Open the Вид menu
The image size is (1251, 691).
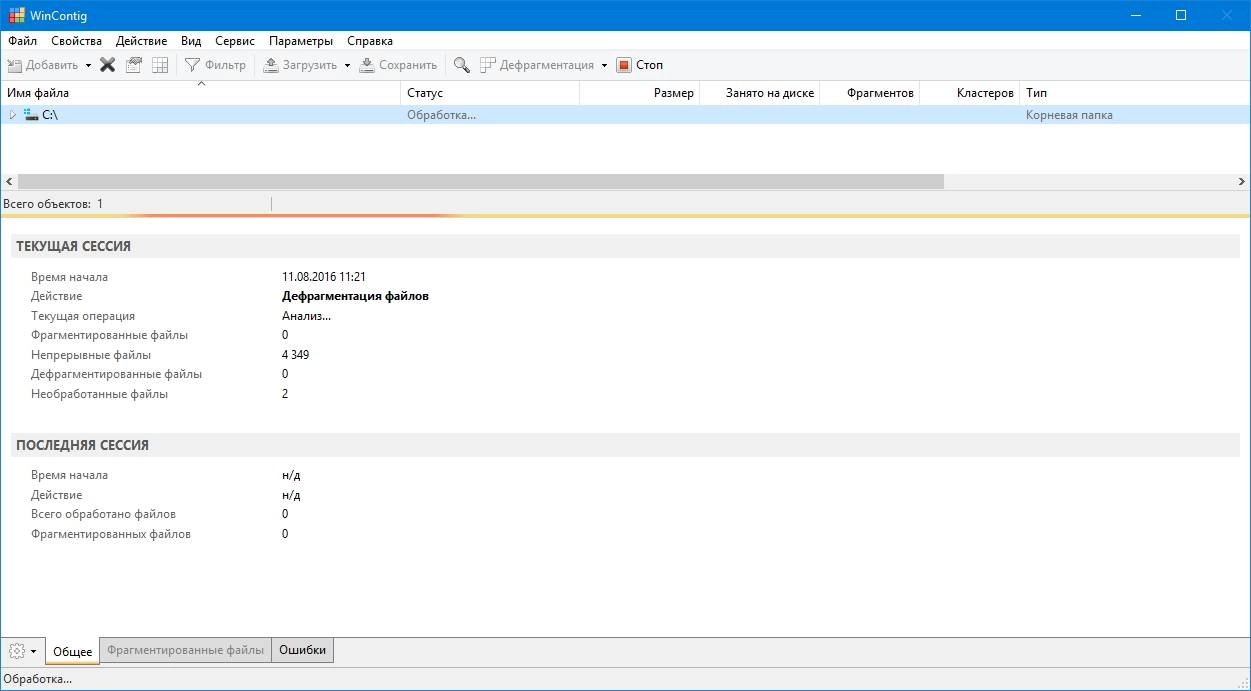tap(191, 41)
